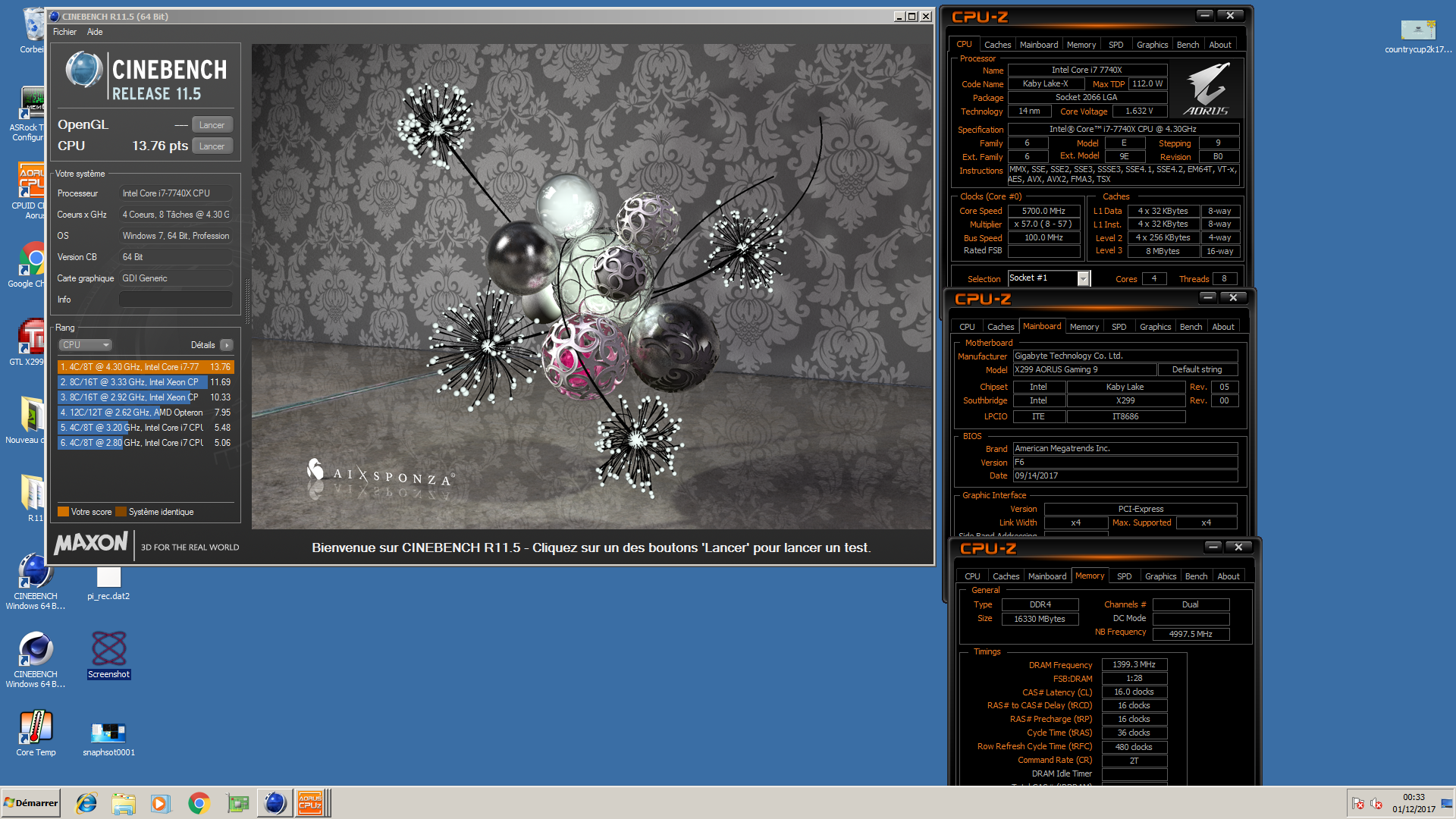The image size is (1456, 819).
Task: Click the Système identique color swatch
Action: coord(121,512)
